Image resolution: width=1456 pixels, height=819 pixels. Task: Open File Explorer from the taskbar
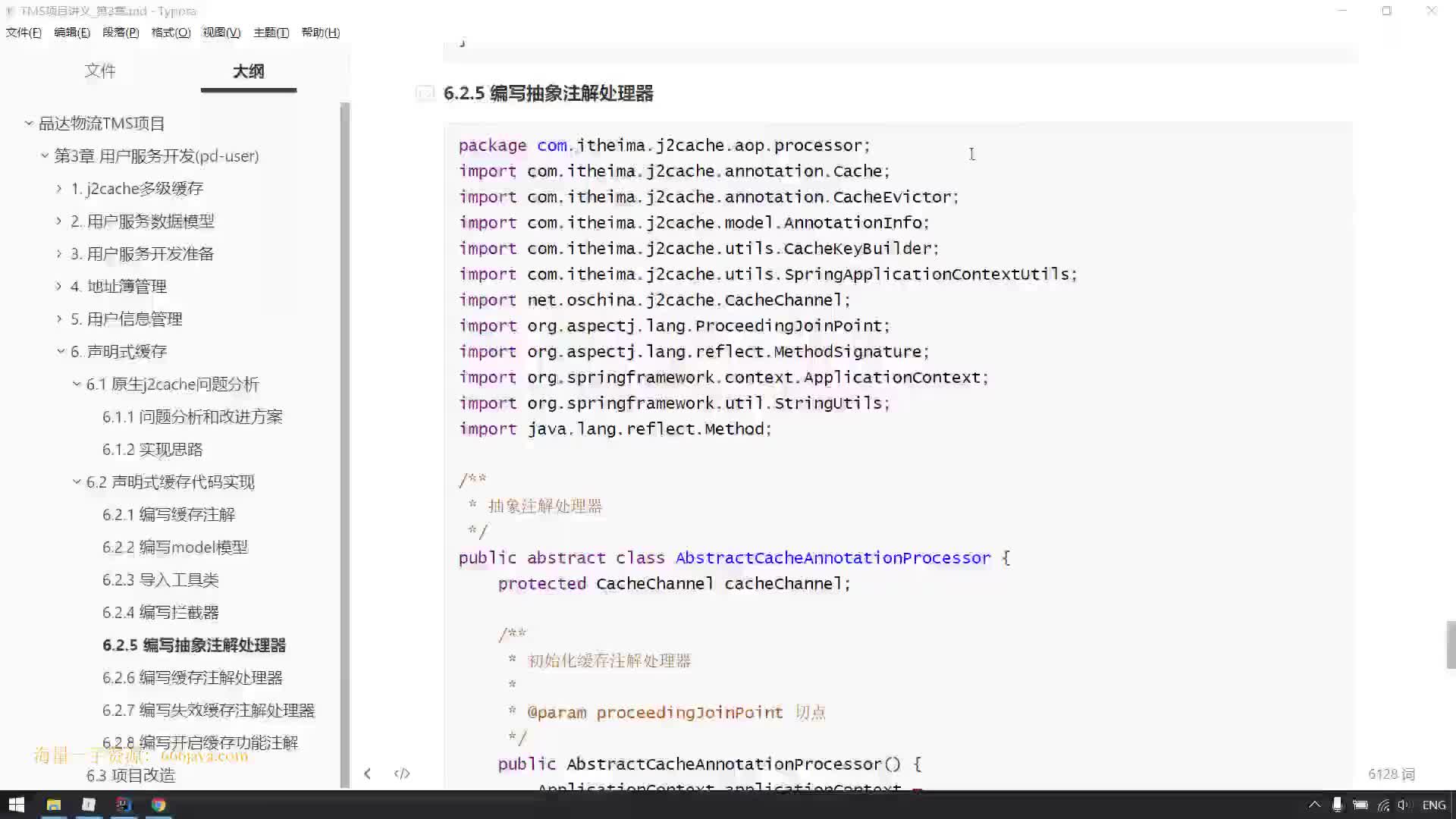click(53, 805)
